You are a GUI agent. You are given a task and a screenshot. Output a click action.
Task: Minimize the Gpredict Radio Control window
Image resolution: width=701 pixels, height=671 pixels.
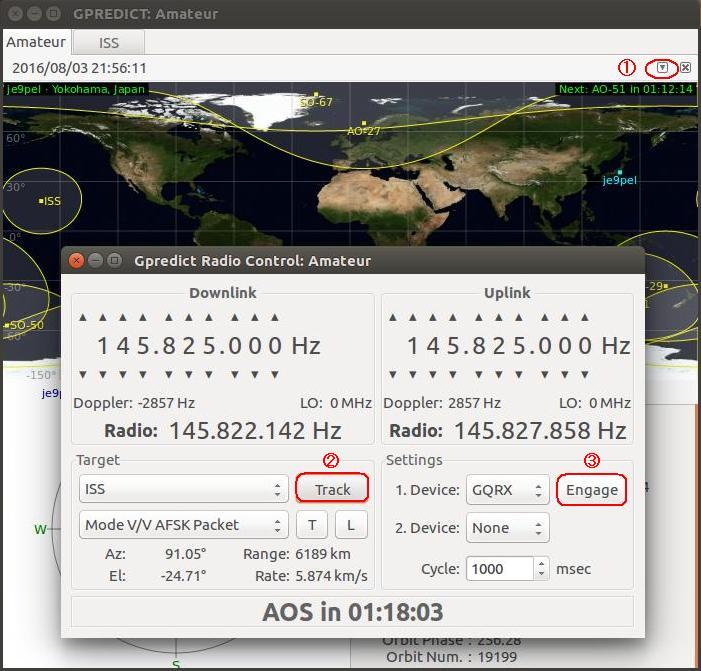point(95,260)
